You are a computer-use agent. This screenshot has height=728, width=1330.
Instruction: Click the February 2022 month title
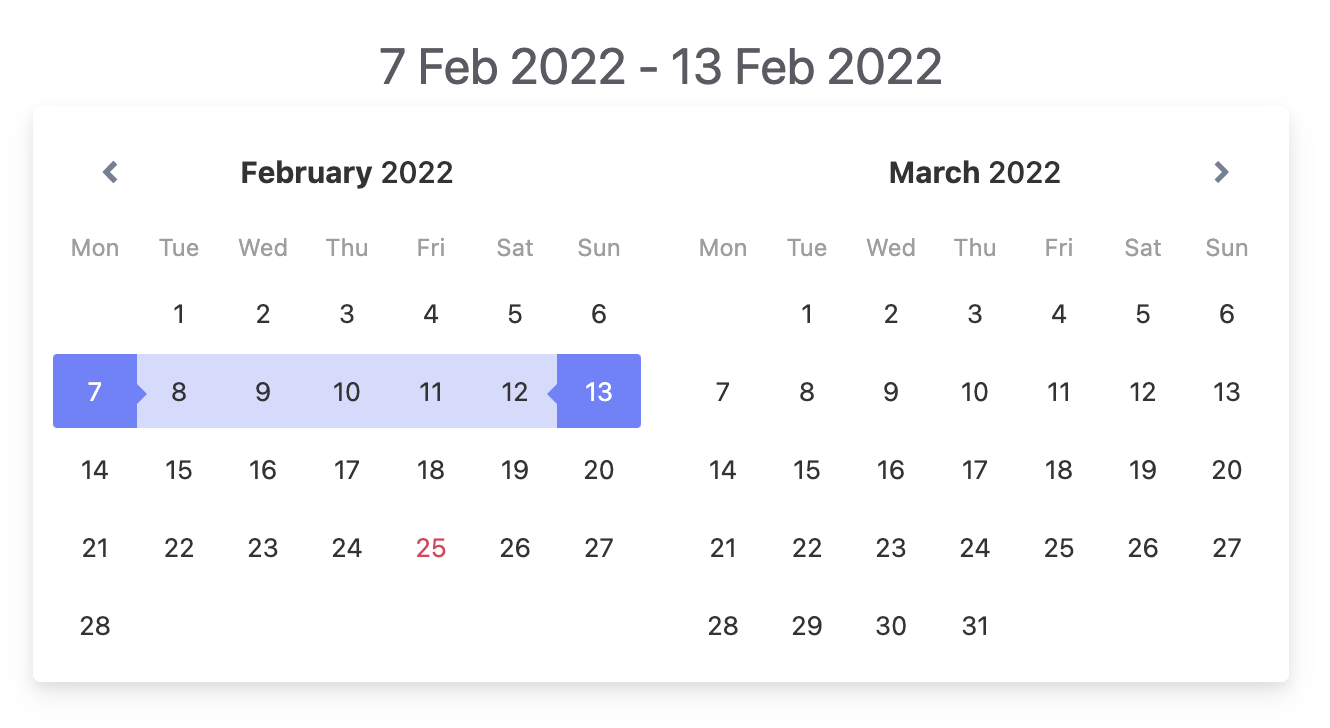pos(347,172)
